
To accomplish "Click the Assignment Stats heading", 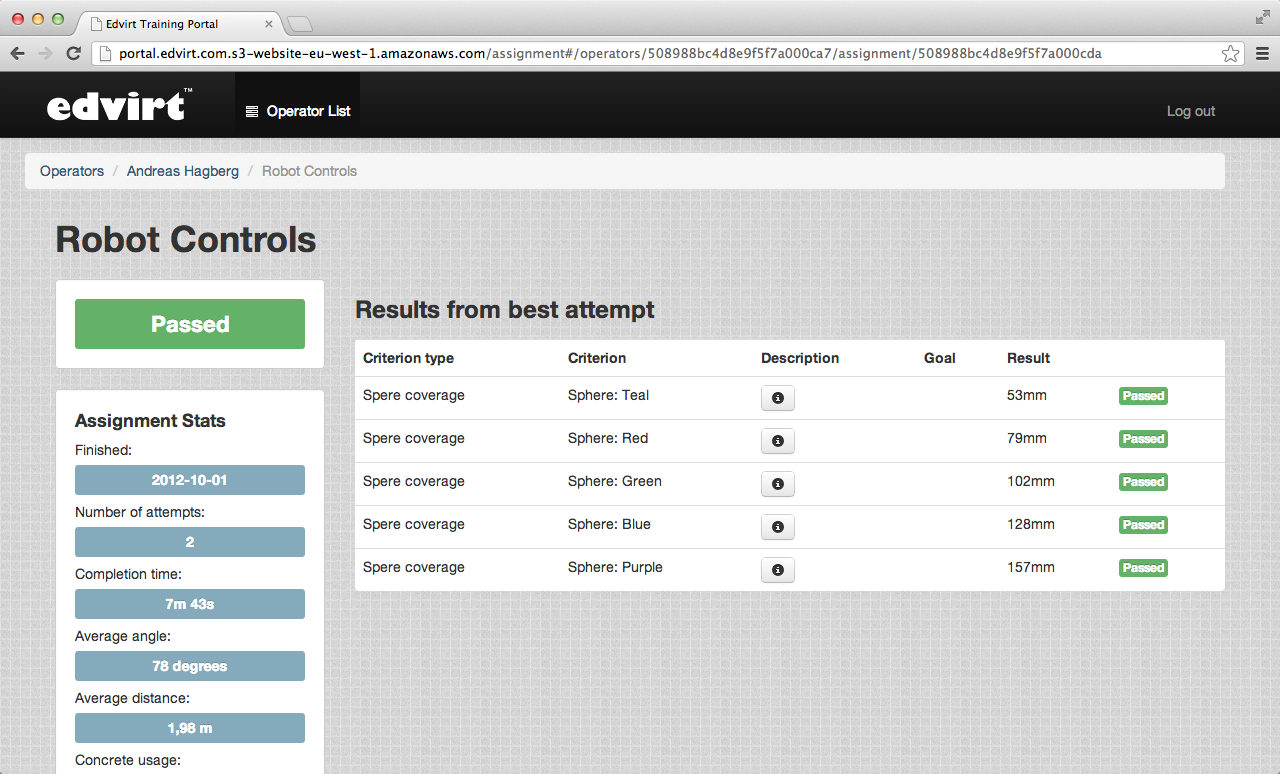I will pyautogui.click(x=150, y=421).
